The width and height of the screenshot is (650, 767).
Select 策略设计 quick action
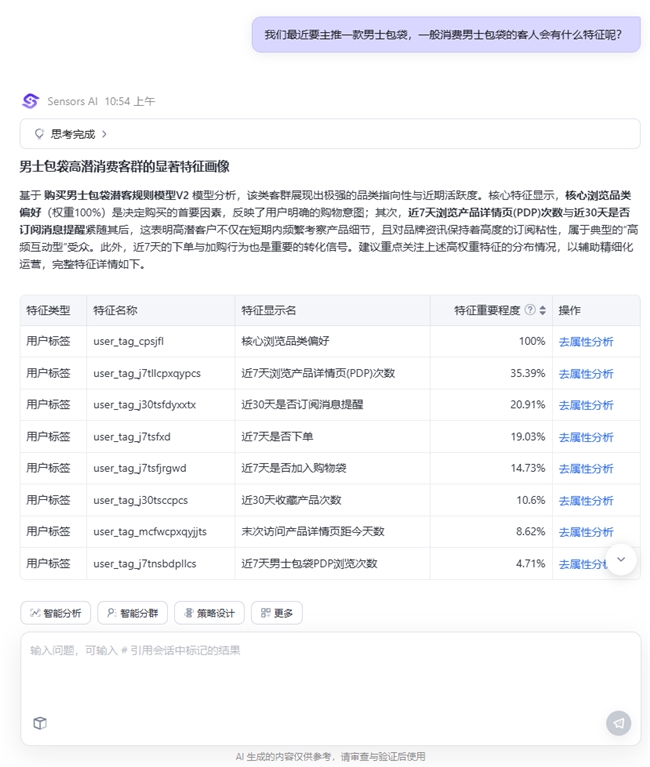(209, 613)
